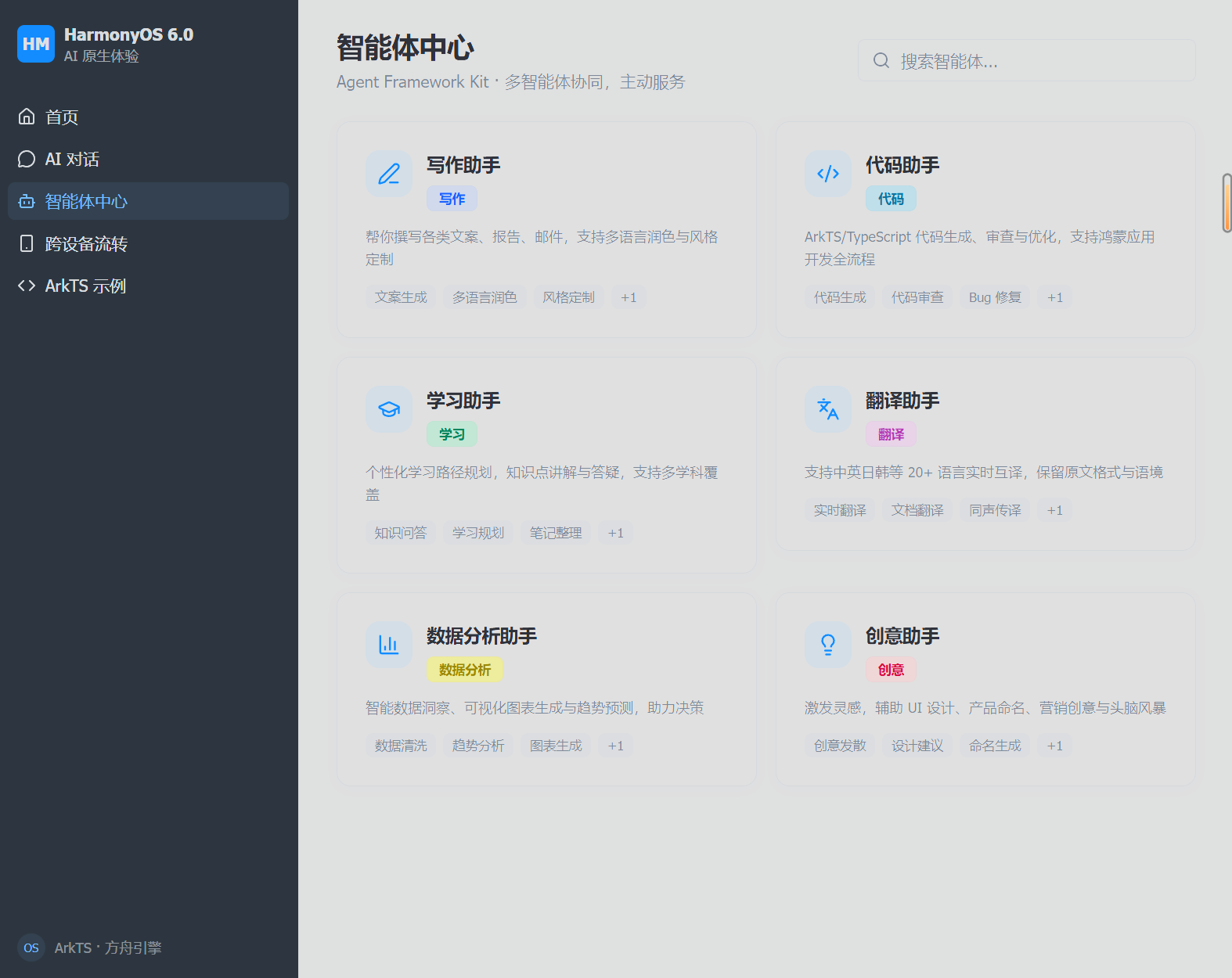Open the 翻译助手 card title
The height and width of the screenshot is (978, 1232).
902,401
